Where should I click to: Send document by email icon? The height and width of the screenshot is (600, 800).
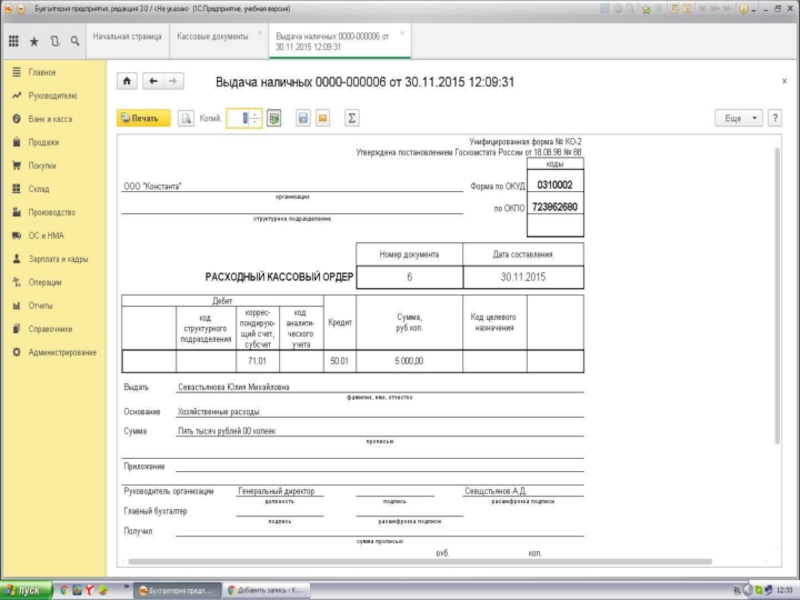pos(322,118)
